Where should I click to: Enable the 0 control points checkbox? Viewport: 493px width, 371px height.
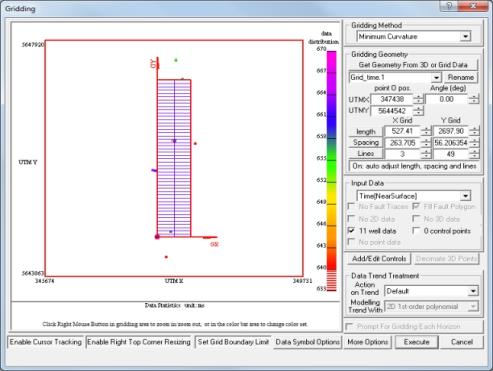(416, 230)
